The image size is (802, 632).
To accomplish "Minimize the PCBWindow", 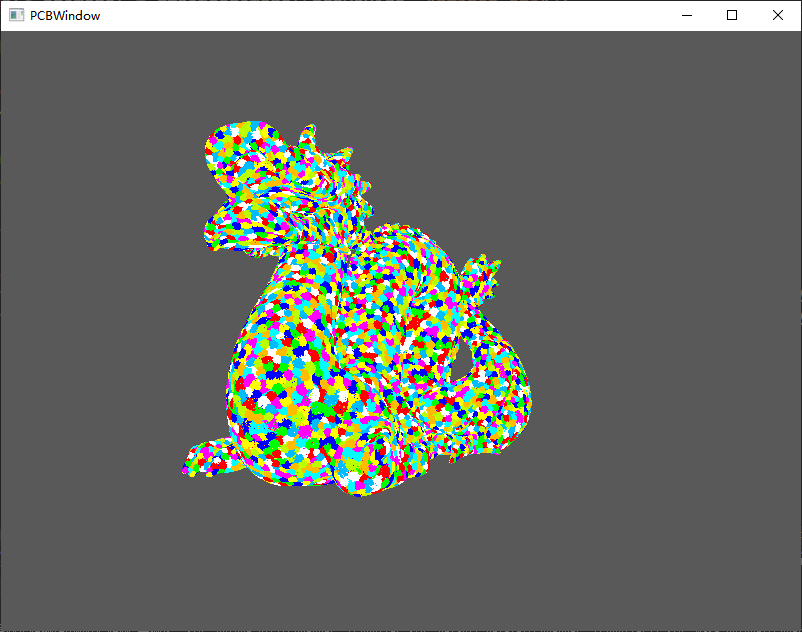I will [686, 15].
